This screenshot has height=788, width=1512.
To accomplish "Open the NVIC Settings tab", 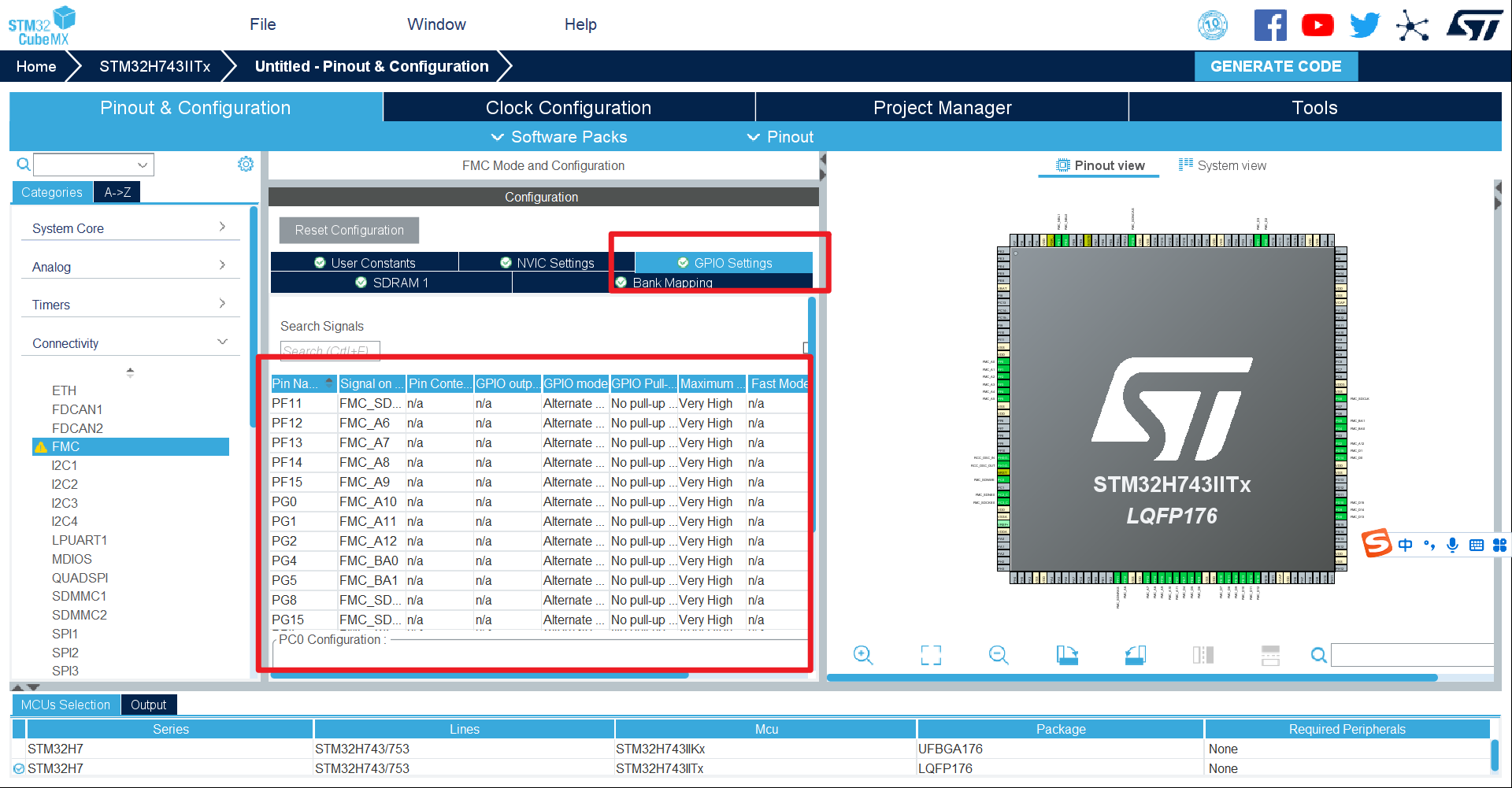I will [x=547, y=262].
